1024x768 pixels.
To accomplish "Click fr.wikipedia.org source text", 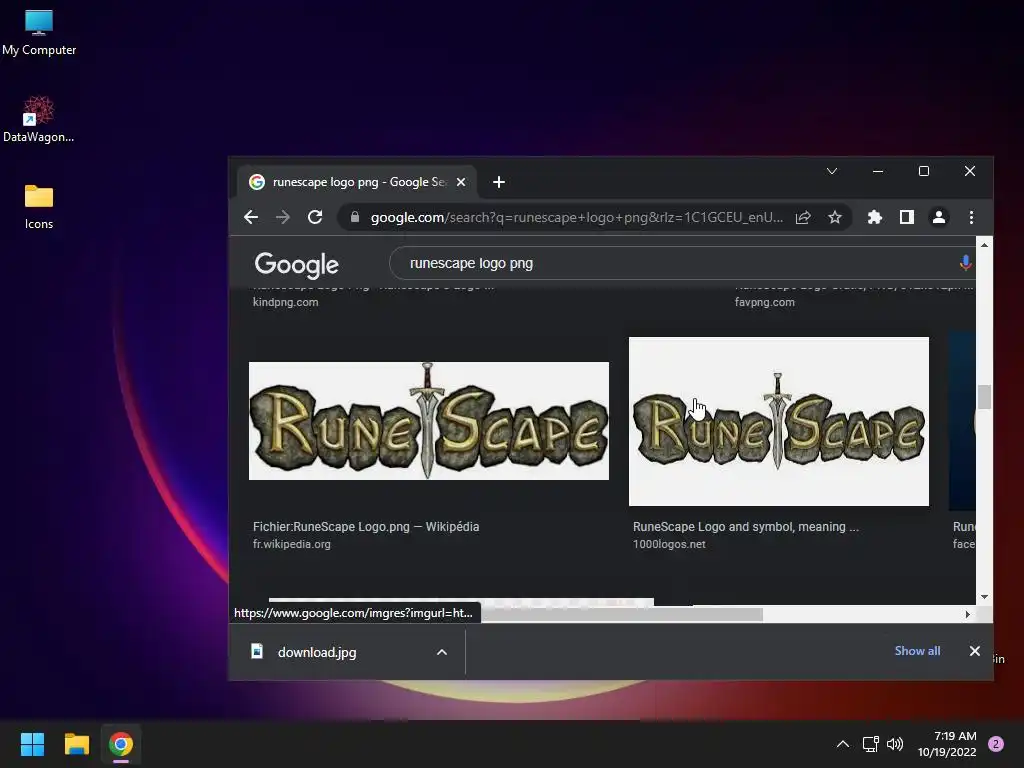I will pyautogui.click(x=291, y=544).
